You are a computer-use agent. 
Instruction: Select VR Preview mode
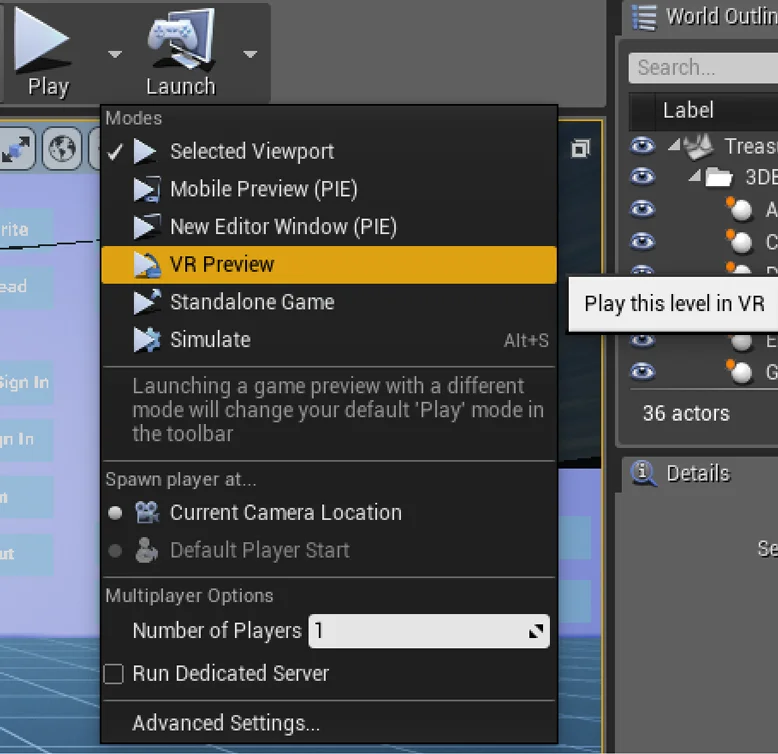coord(329,264)
